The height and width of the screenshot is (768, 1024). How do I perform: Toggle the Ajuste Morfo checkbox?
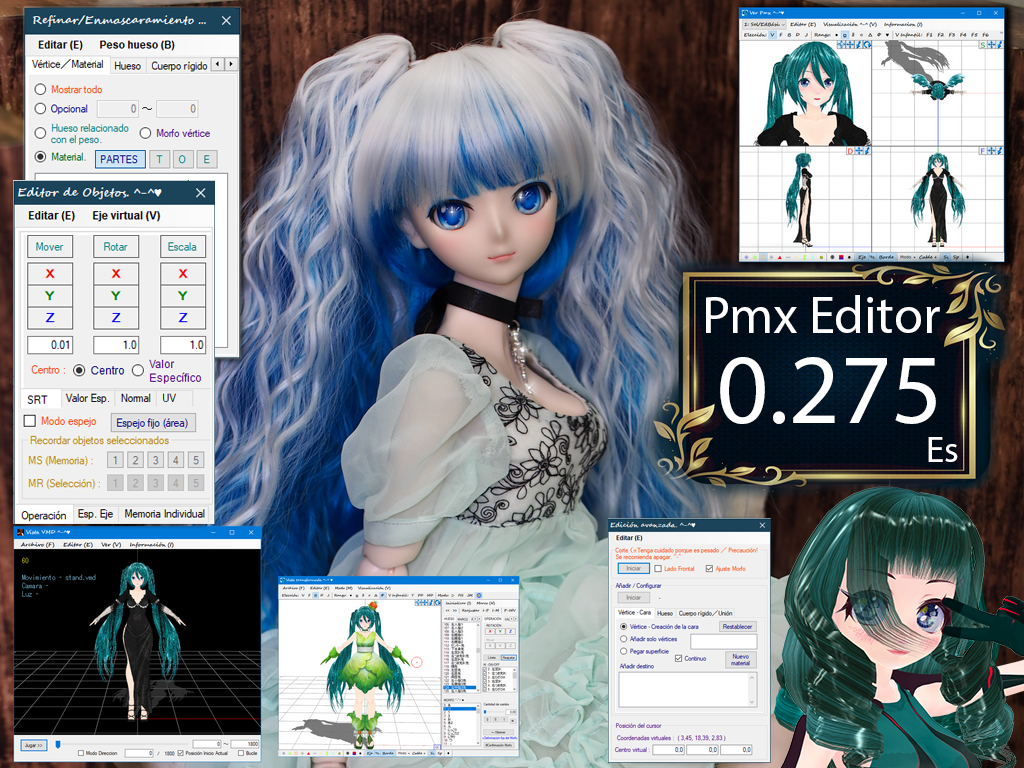click(x=709, y=569)
